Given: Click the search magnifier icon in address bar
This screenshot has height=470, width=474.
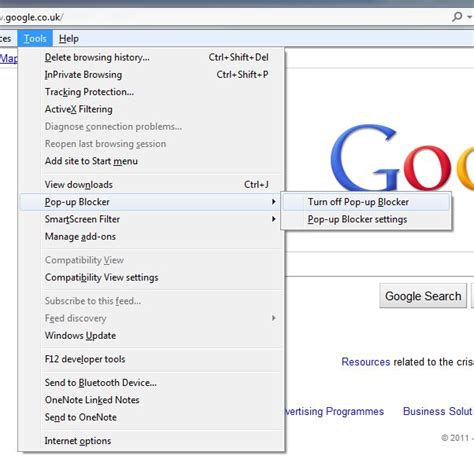Looking at the screenshot, I should coord(457,17).
